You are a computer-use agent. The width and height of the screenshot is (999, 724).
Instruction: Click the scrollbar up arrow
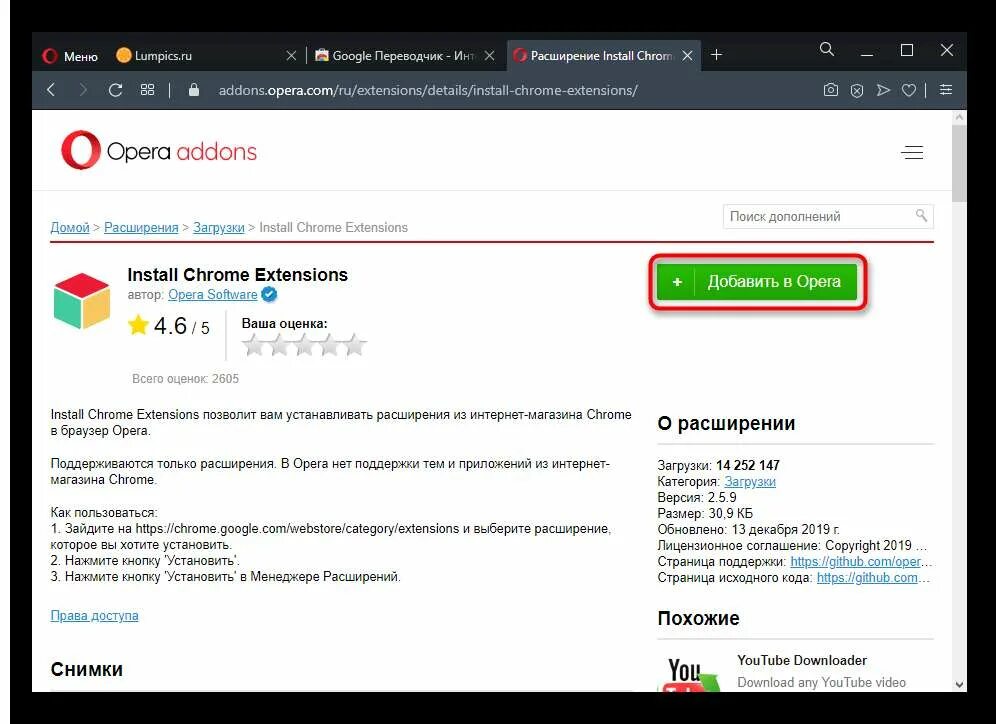(x=959, y=118)
